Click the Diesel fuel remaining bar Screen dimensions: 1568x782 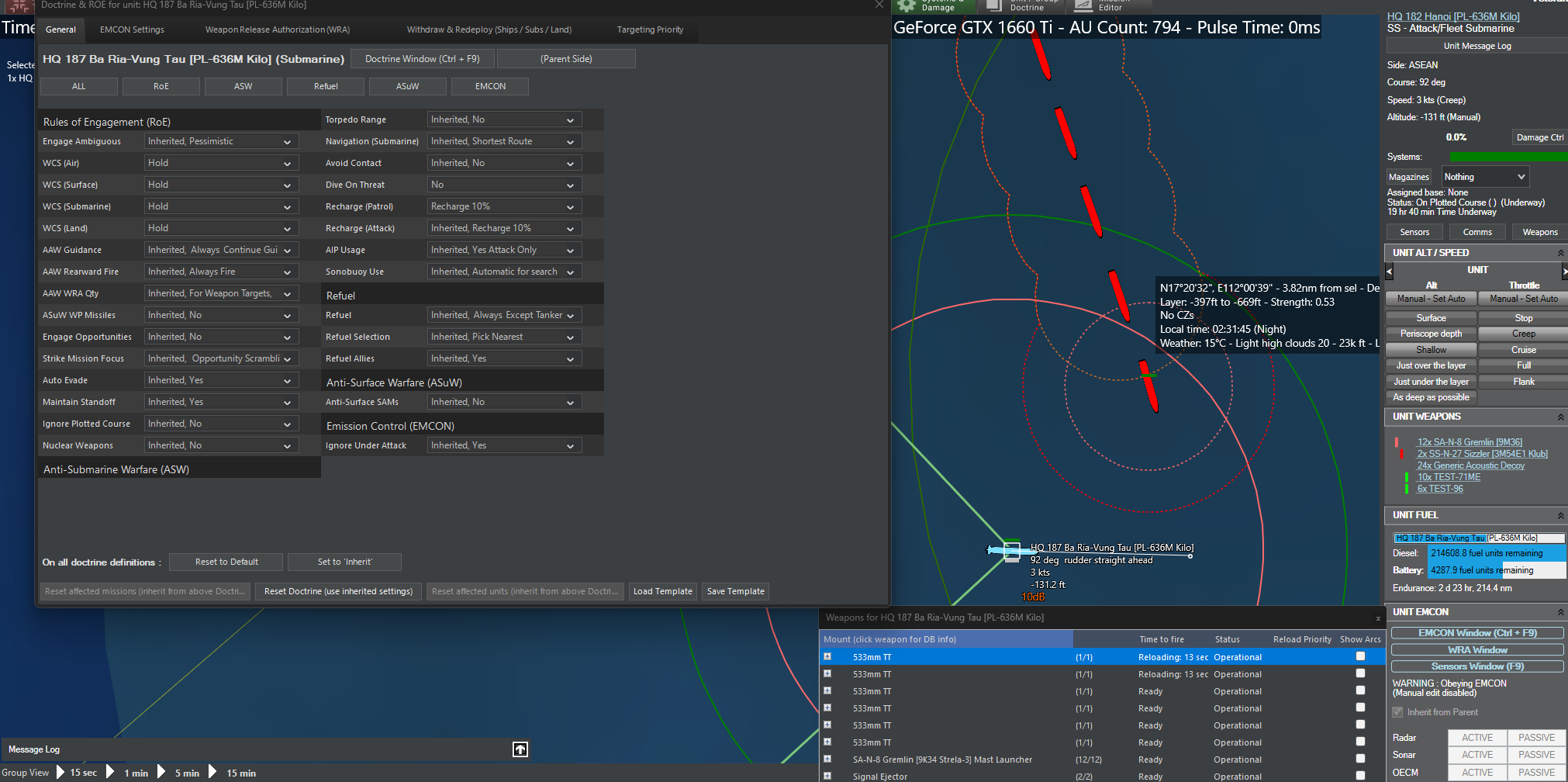pos(1497,553)
